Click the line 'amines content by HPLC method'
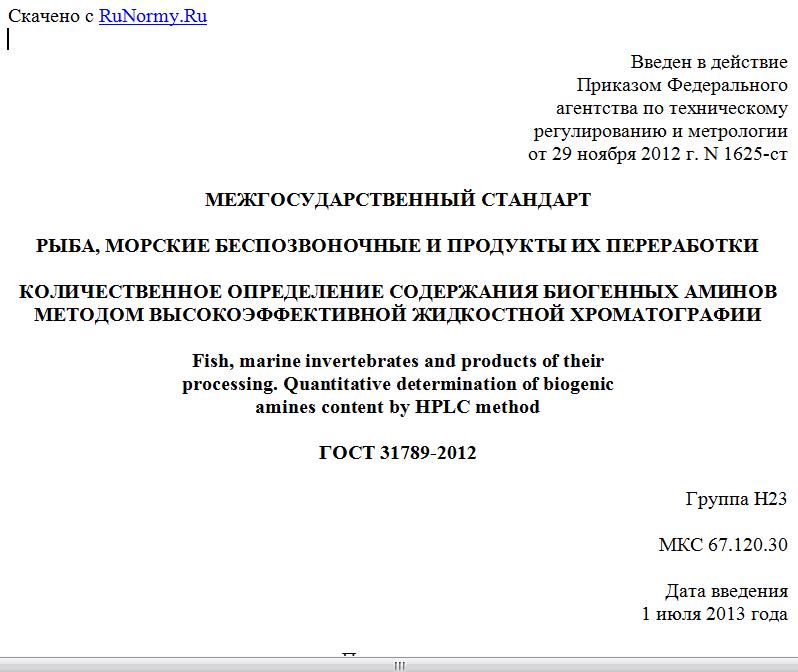Viewport: 798px width, 672px height. click(397, 407)
